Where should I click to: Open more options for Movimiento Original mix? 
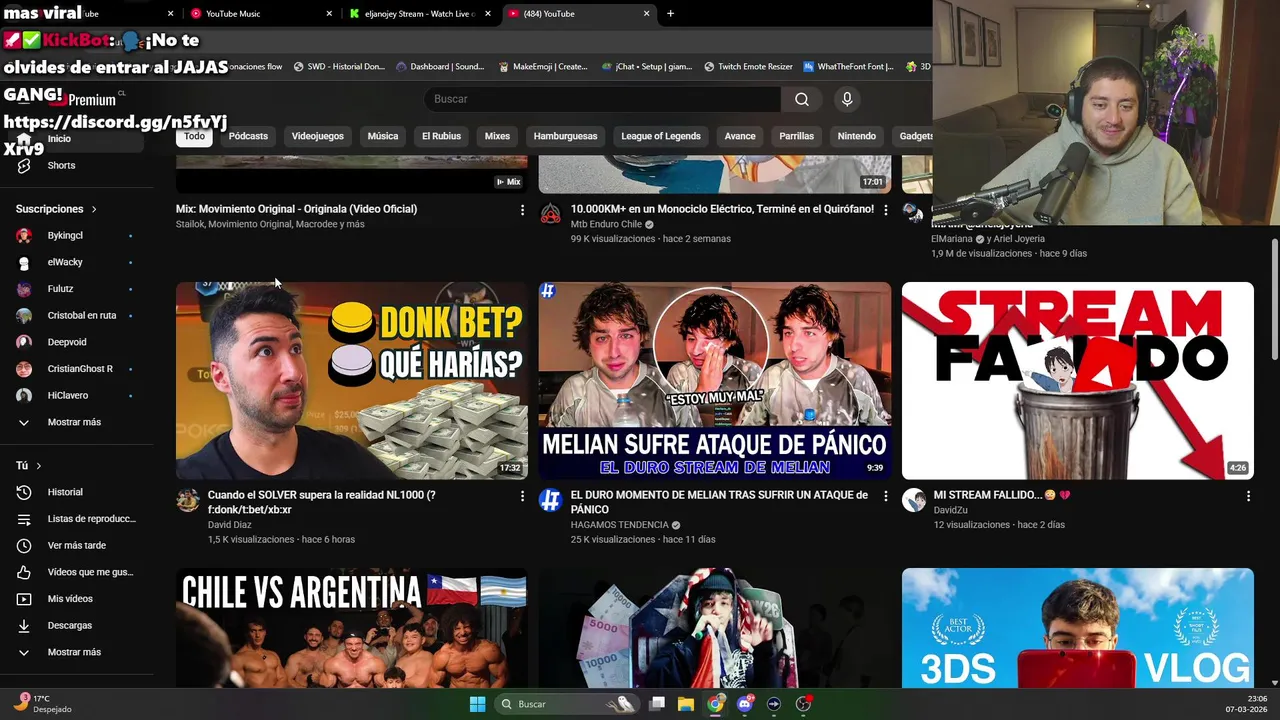pos(522,210)
